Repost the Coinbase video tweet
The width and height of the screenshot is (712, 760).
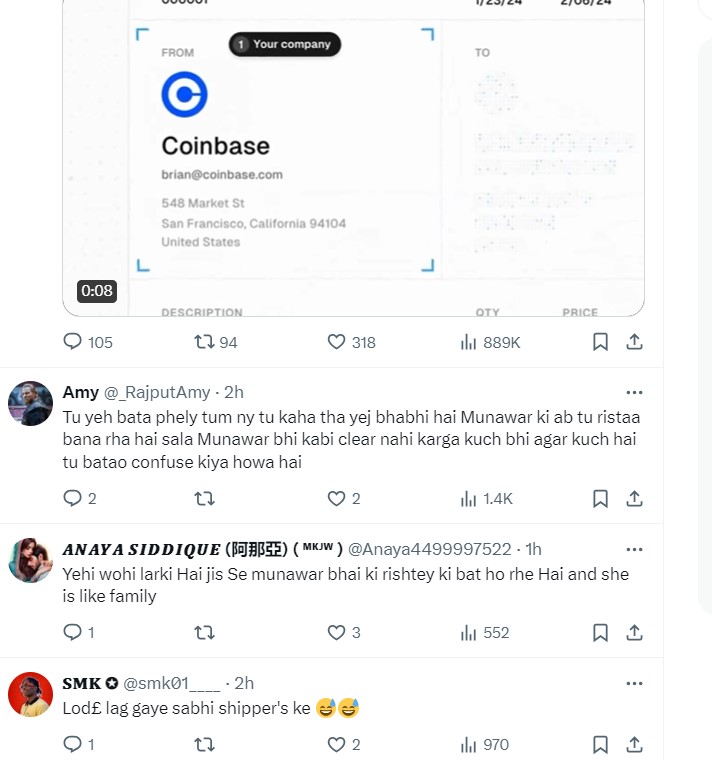click(x=204, y=342)
